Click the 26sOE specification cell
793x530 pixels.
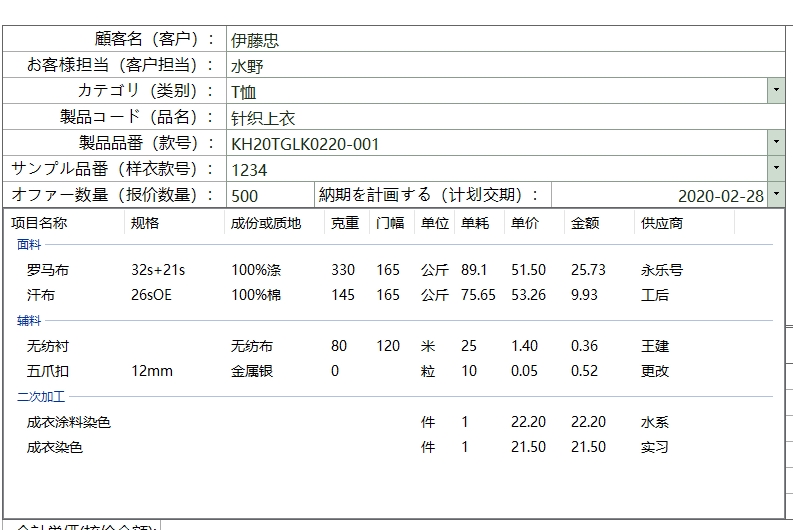(x=151, y=294)
